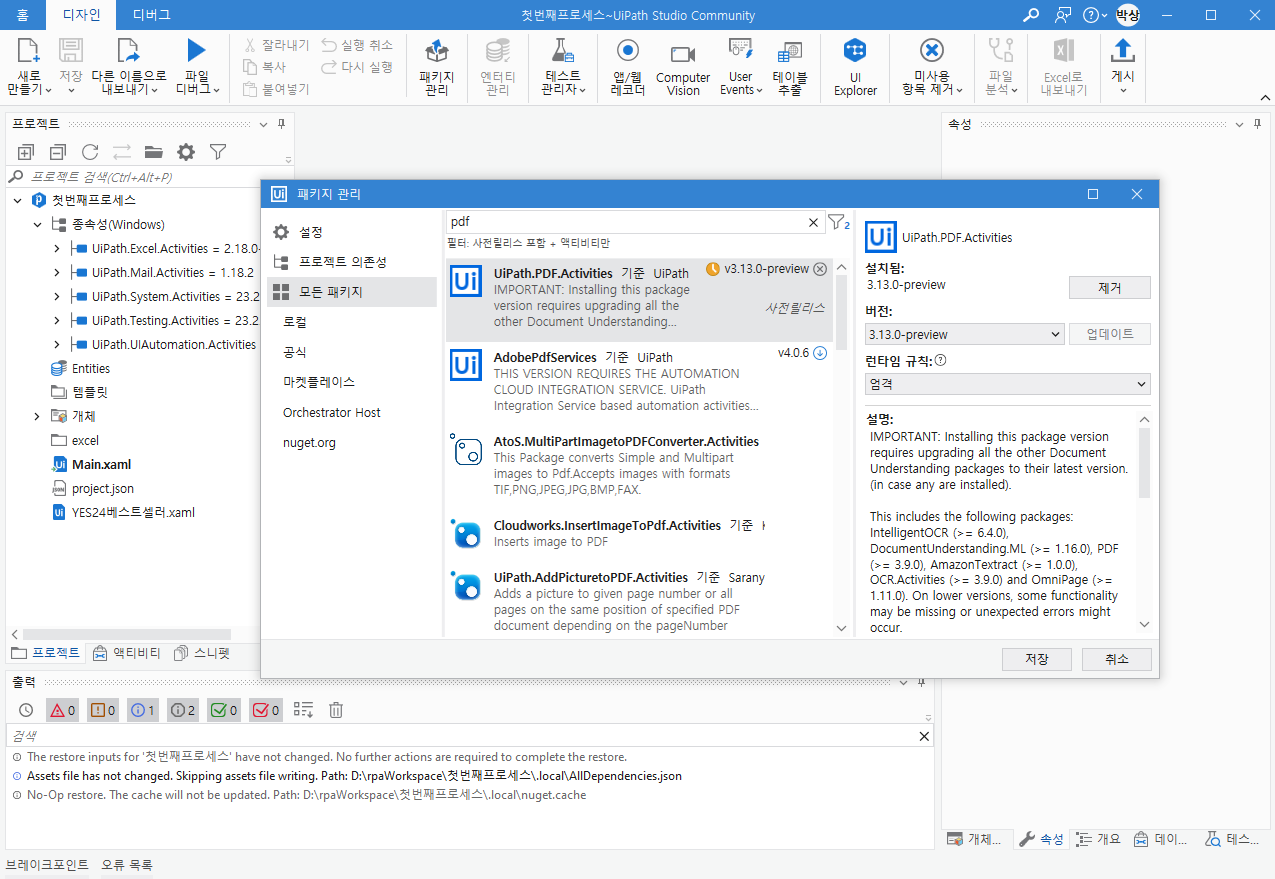Open project settings gear in project toolbar
Viewport: 1275px width, 879px height.
point(186,152)
